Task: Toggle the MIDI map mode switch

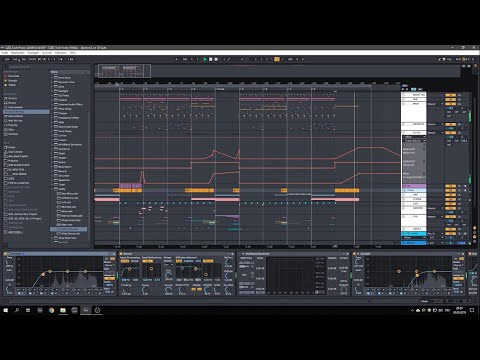Action: [x=458, y=59]
